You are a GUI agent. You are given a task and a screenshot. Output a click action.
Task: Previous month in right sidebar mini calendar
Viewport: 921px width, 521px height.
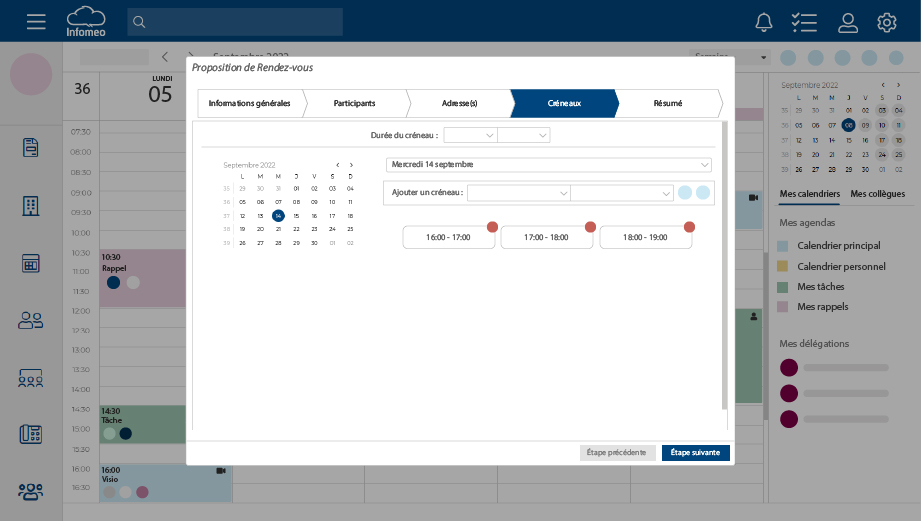point(883,85)
